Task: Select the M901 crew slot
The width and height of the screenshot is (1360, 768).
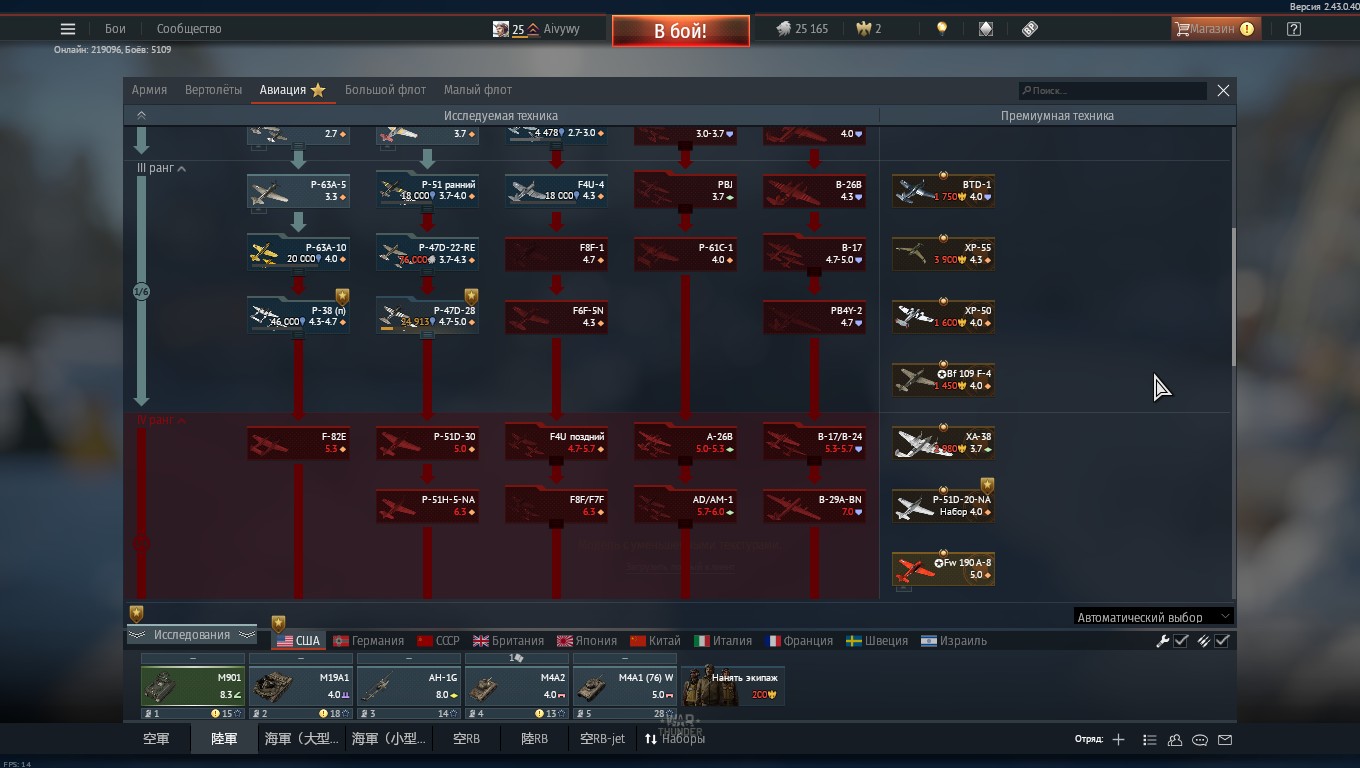Action: pos(193,687)
